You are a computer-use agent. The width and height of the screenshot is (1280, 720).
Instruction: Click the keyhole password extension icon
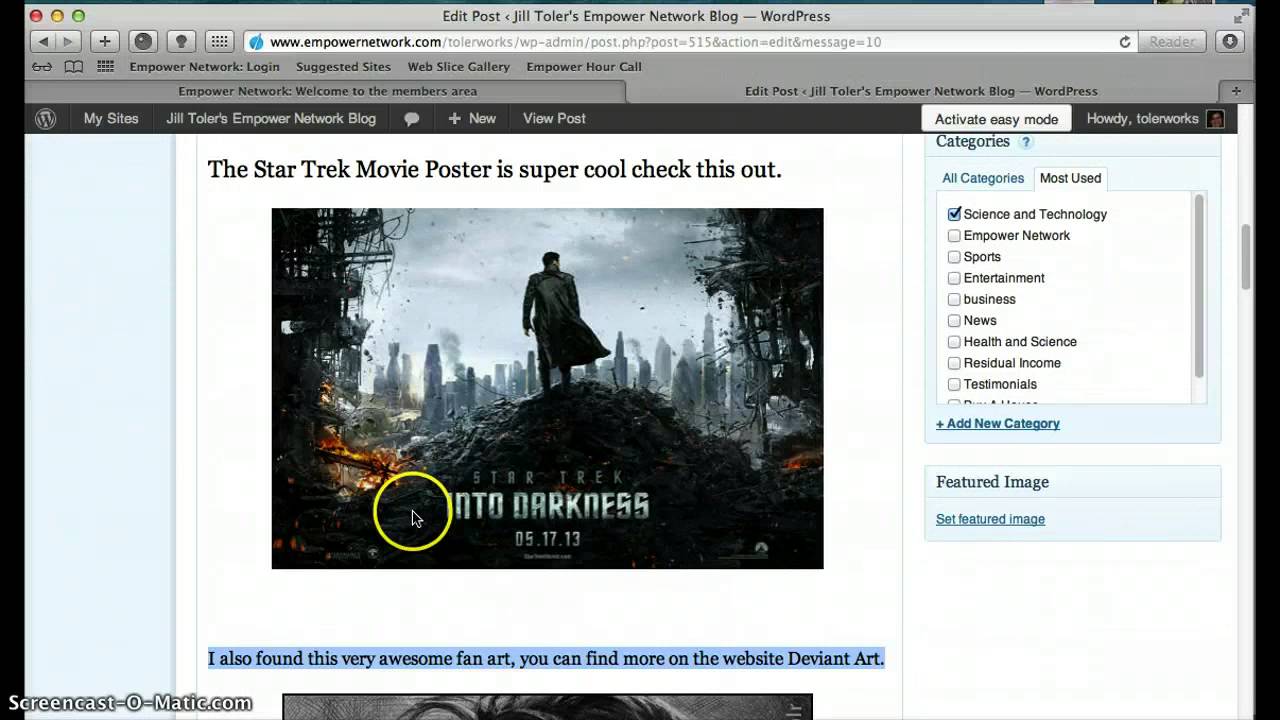coord(181,42)
